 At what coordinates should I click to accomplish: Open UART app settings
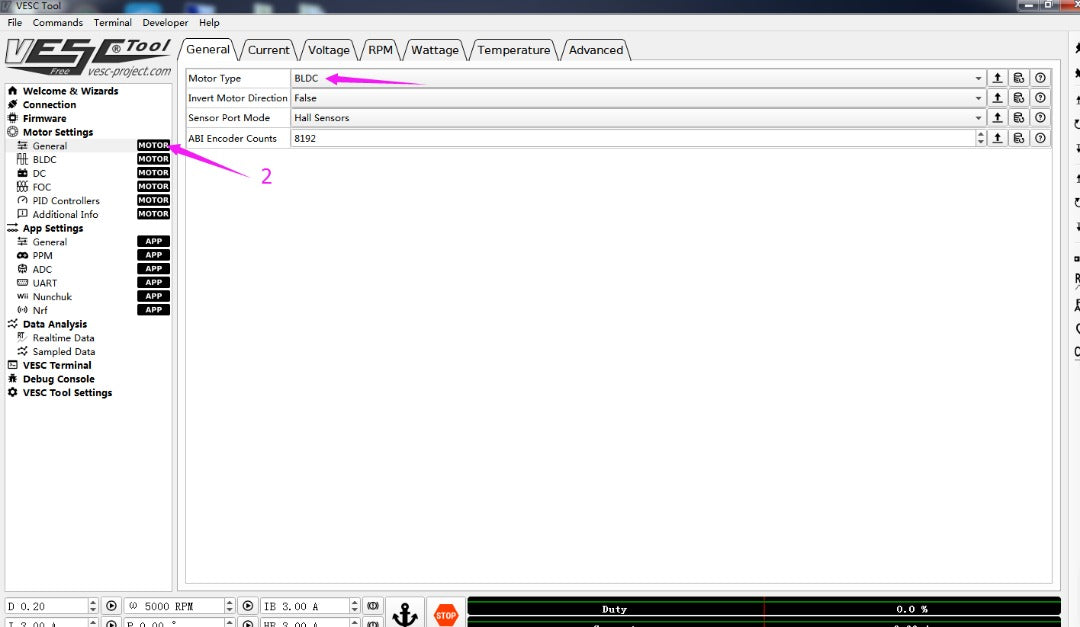coord(45,282)
